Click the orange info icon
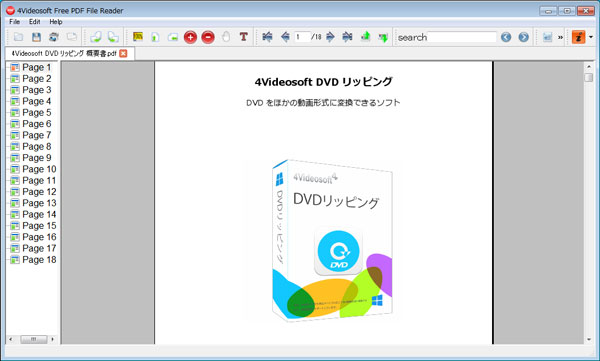The image size is (600, 361). point(578,37)
